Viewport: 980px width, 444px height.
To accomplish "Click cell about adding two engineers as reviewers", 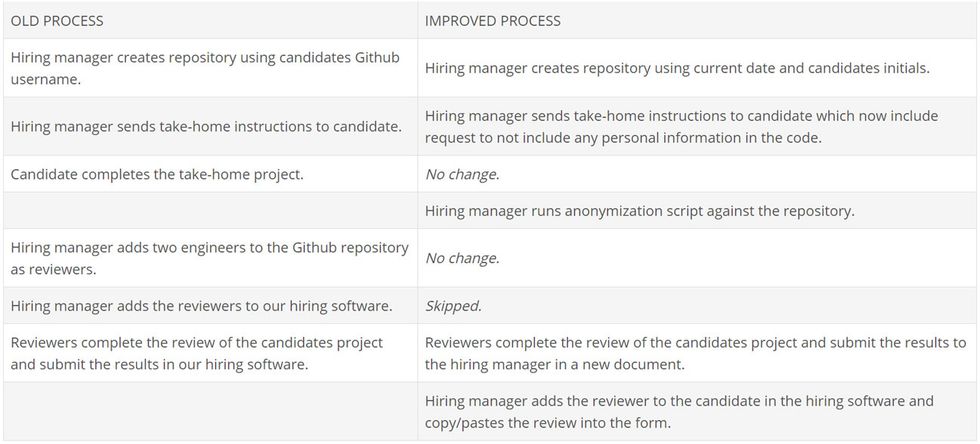I will 209,257.
